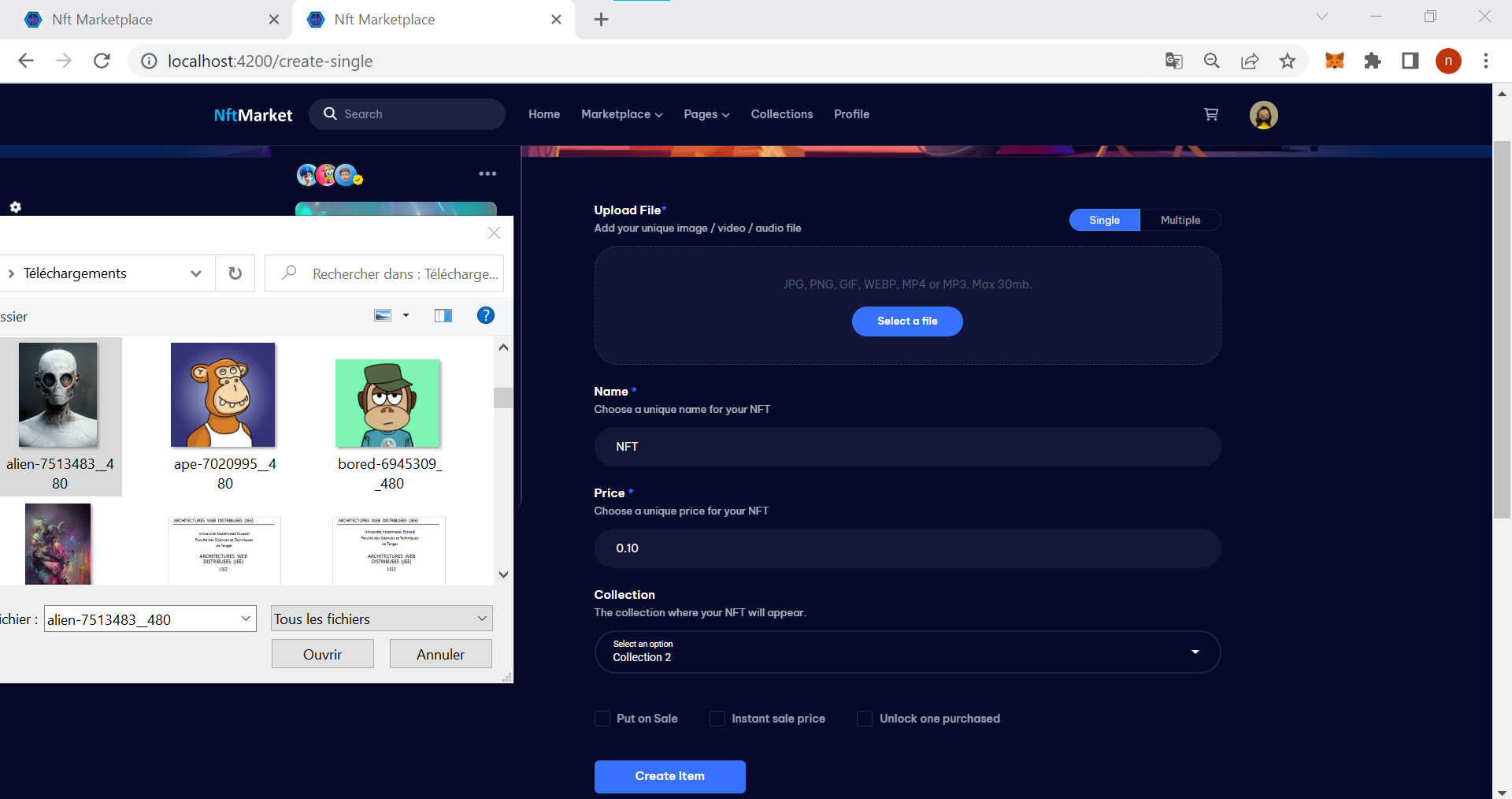Click the Google Translate icon in the address bar

tap(1173, 61)
